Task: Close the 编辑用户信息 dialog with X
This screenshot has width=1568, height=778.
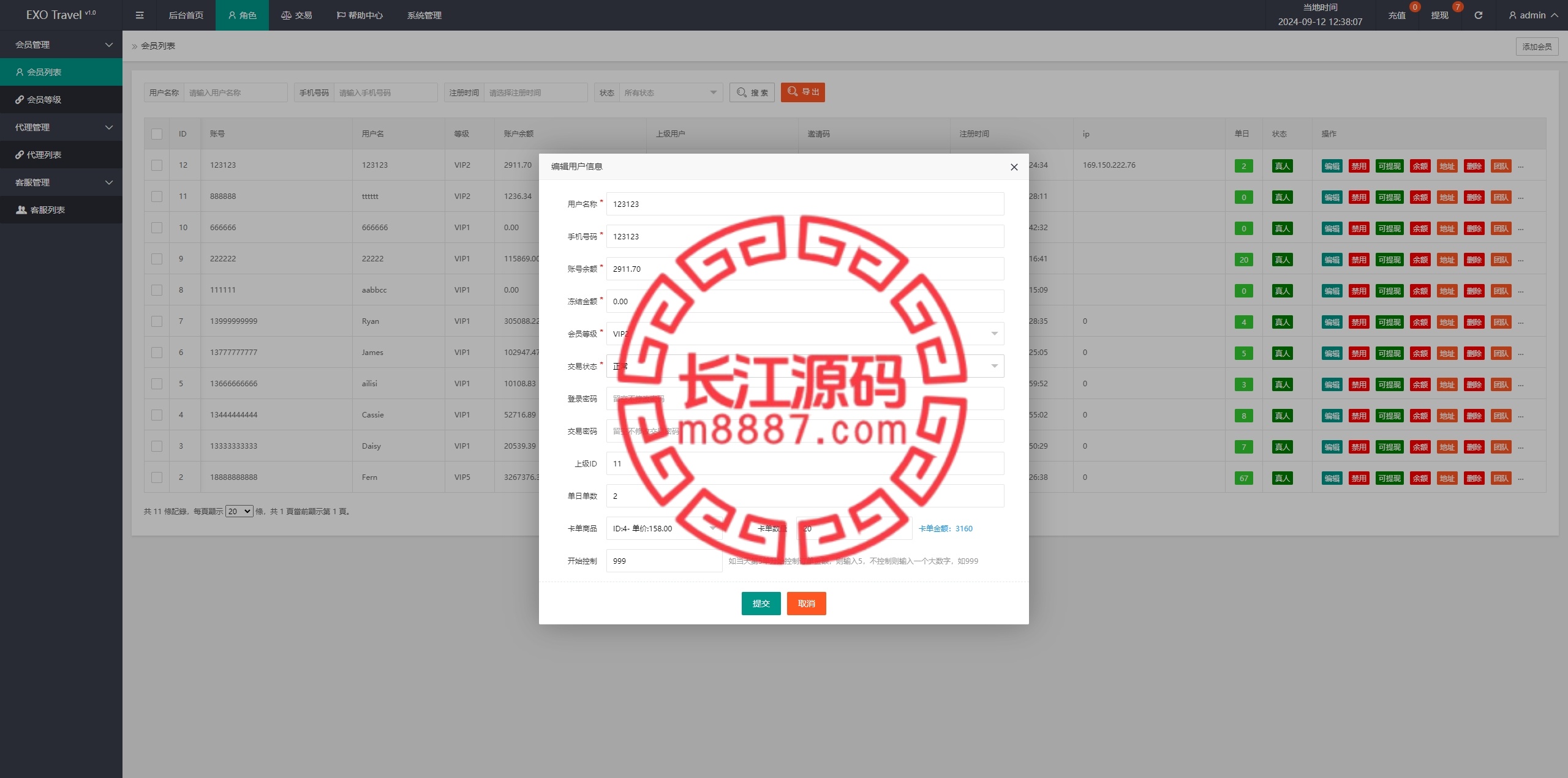Action: 1014,167
